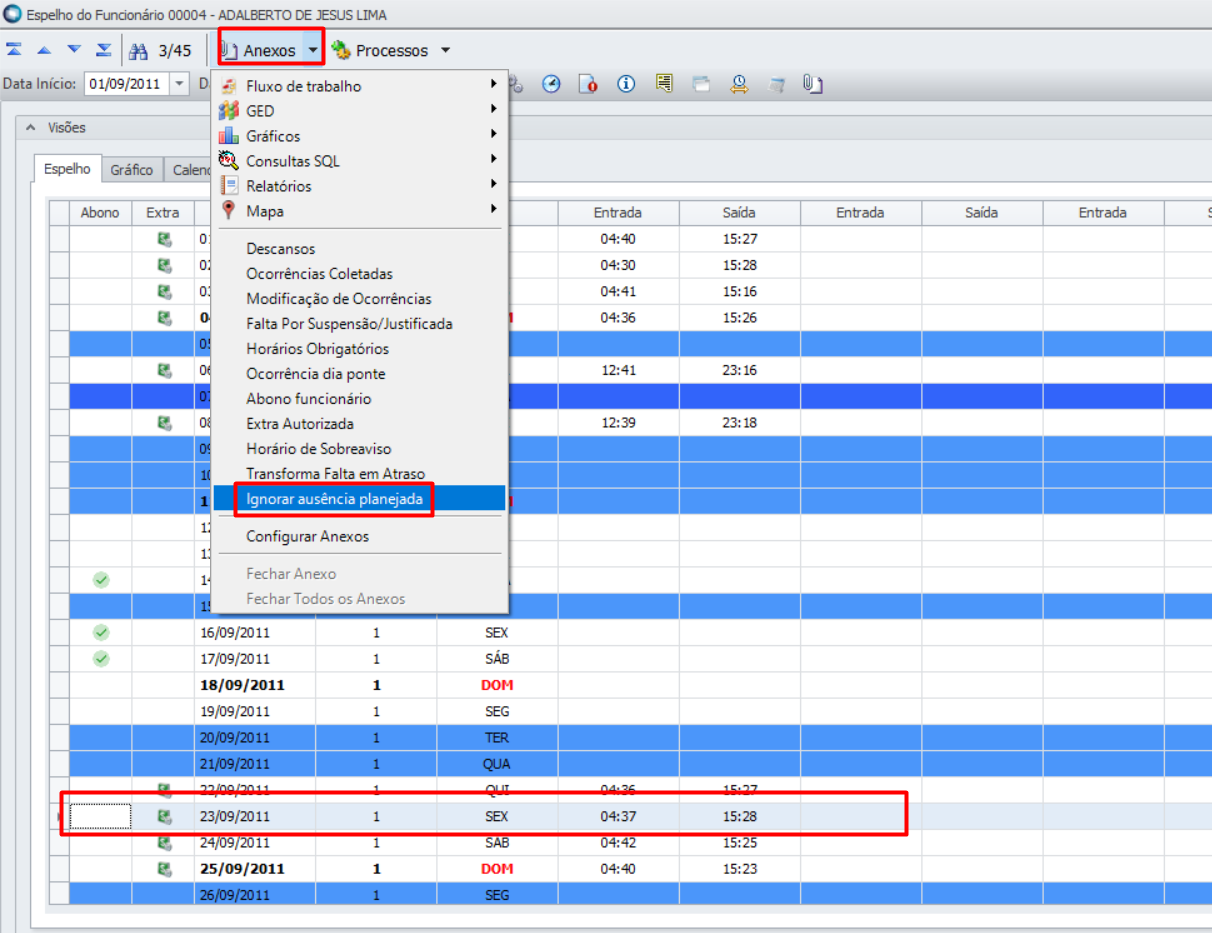Image resolution: width=1212 pixels, height=933 pixels.
Task: Open Gráficos submenu
Action: tap(361, 136)
